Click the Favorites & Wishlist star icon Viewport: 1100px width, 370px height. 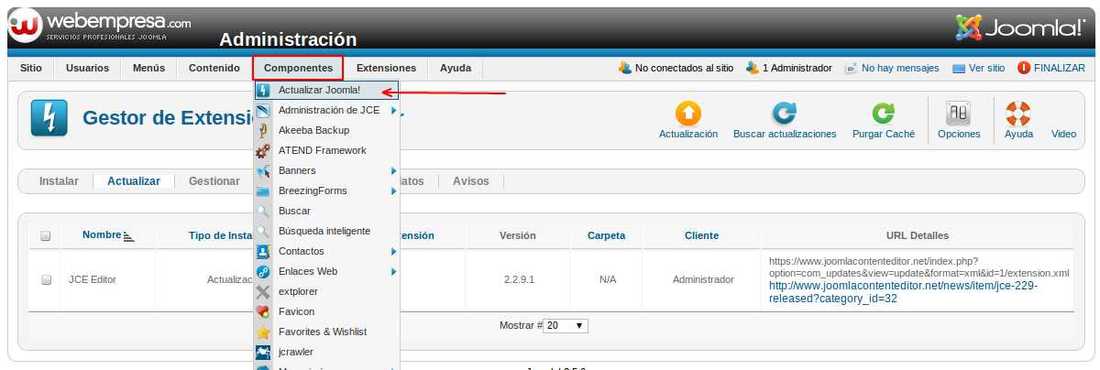(263, 332)
